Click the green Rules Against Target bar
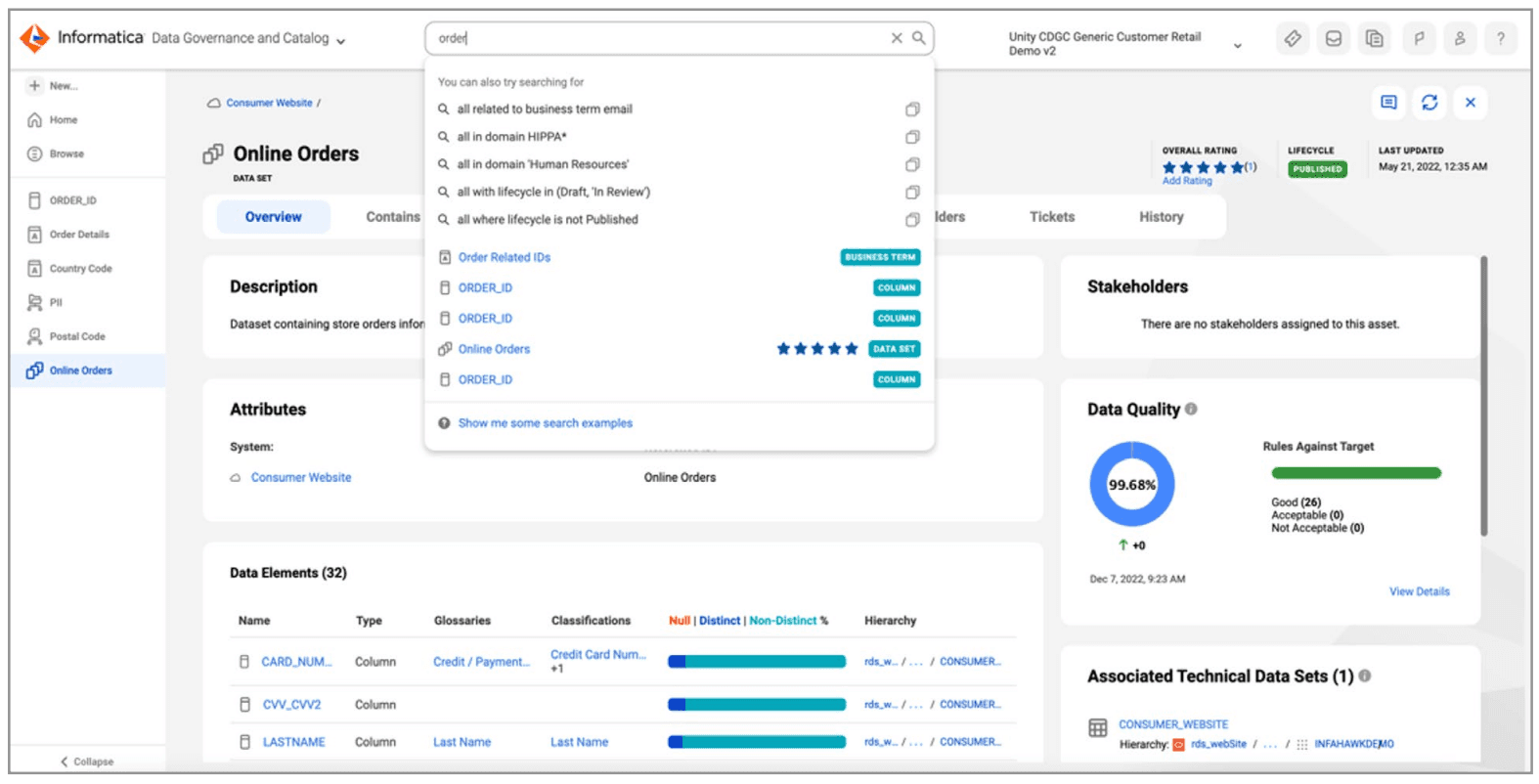 1356,473
